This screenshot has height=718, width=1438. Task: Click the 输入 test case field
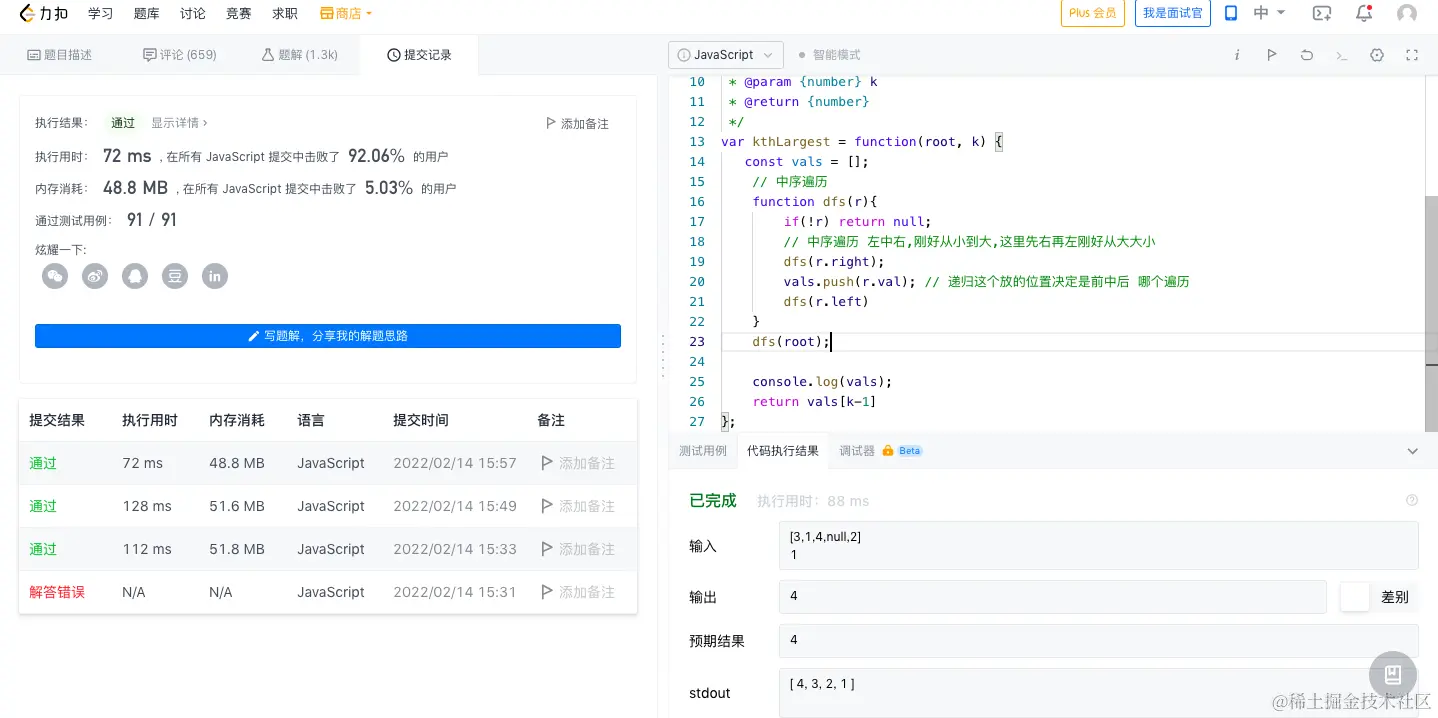click(x=1098, y=545)
